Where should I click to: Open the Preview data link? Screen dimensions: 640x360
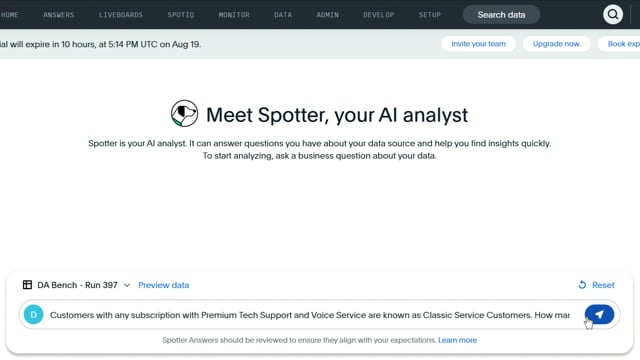tap(164, 285)
